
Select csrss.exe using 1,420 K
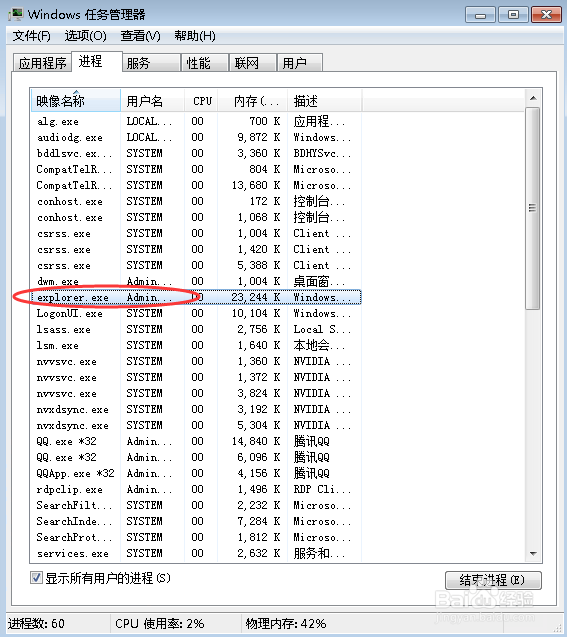[196, 249]
